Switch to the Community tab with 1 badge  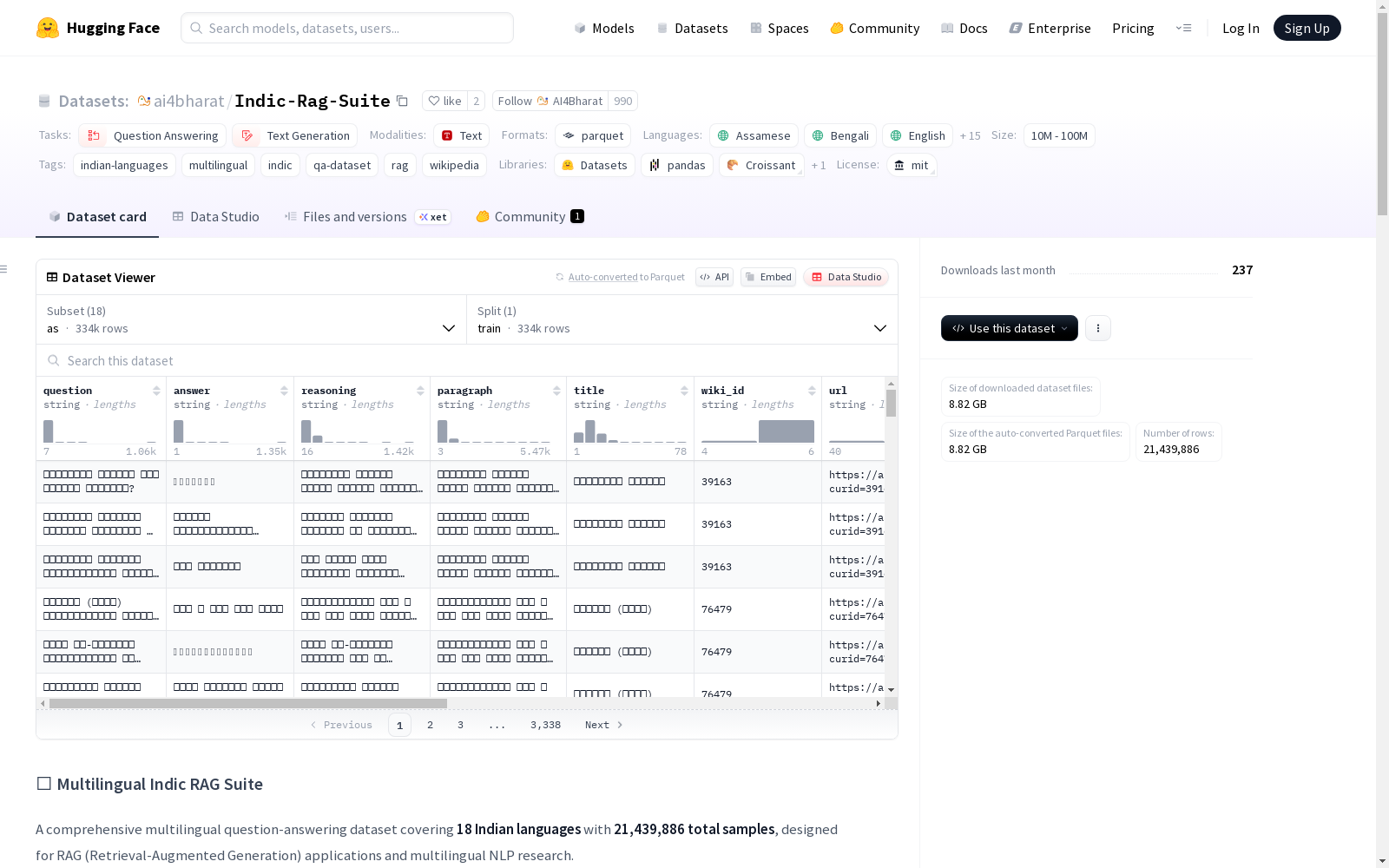pyautogui.click(x=530, y=217)
